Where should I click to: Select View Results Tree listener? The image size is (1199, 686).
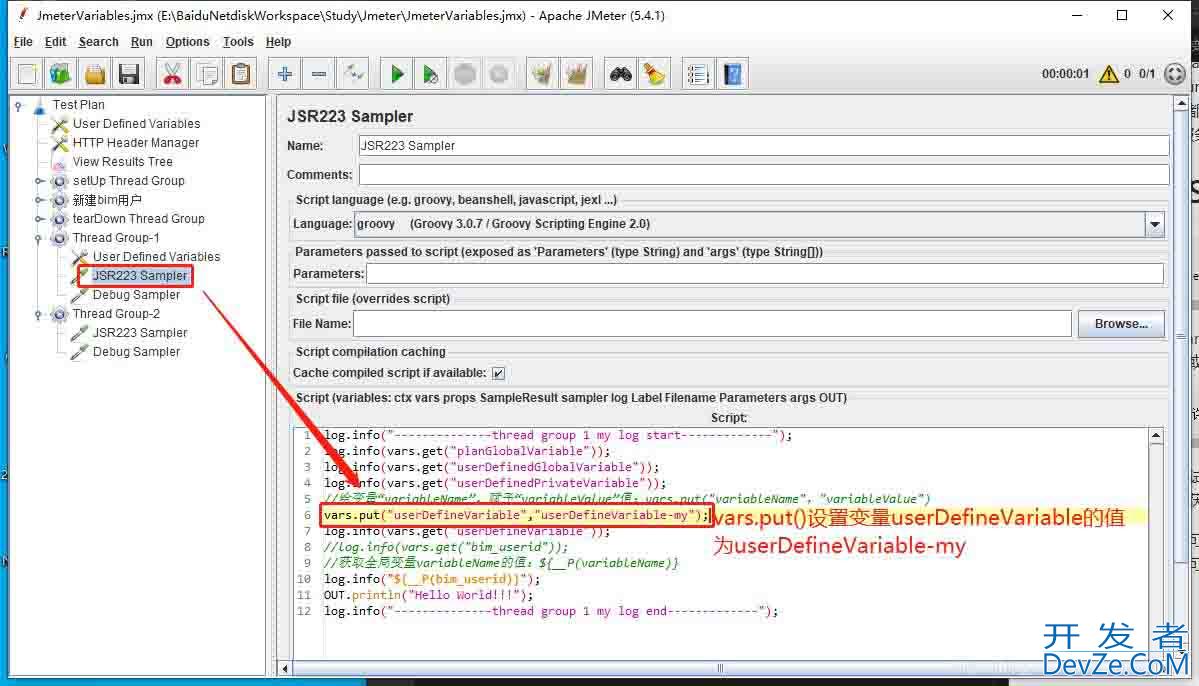[x=122, y=162]
